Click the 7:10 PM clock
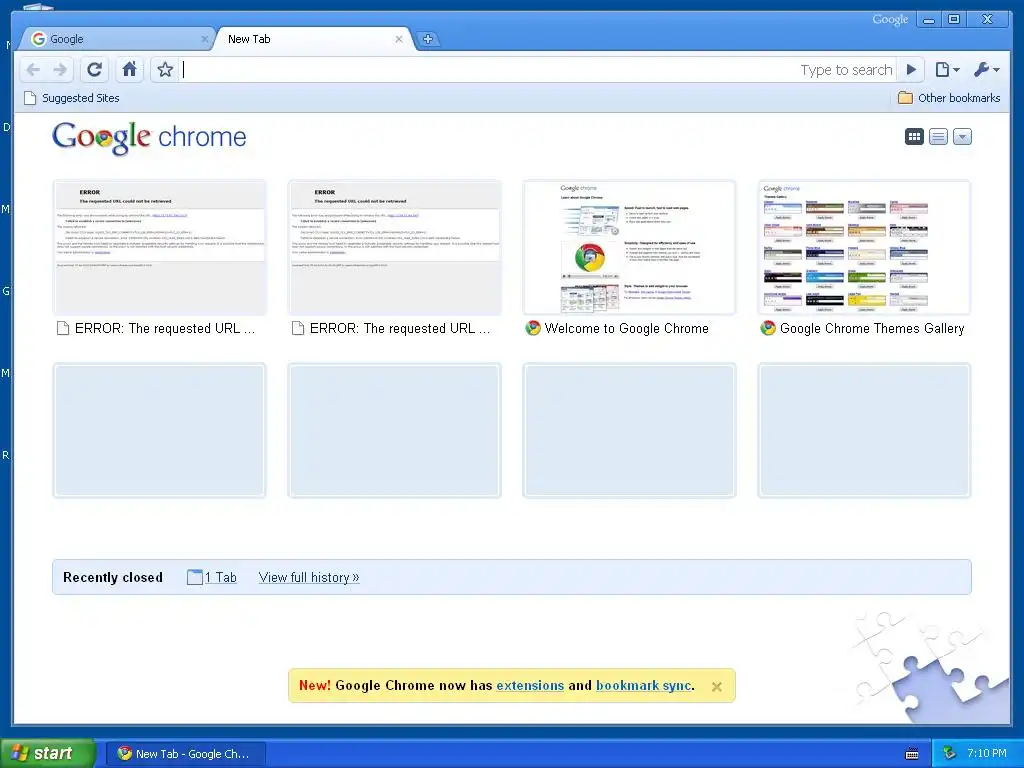The image size is (1024, 768). point(987,754)
